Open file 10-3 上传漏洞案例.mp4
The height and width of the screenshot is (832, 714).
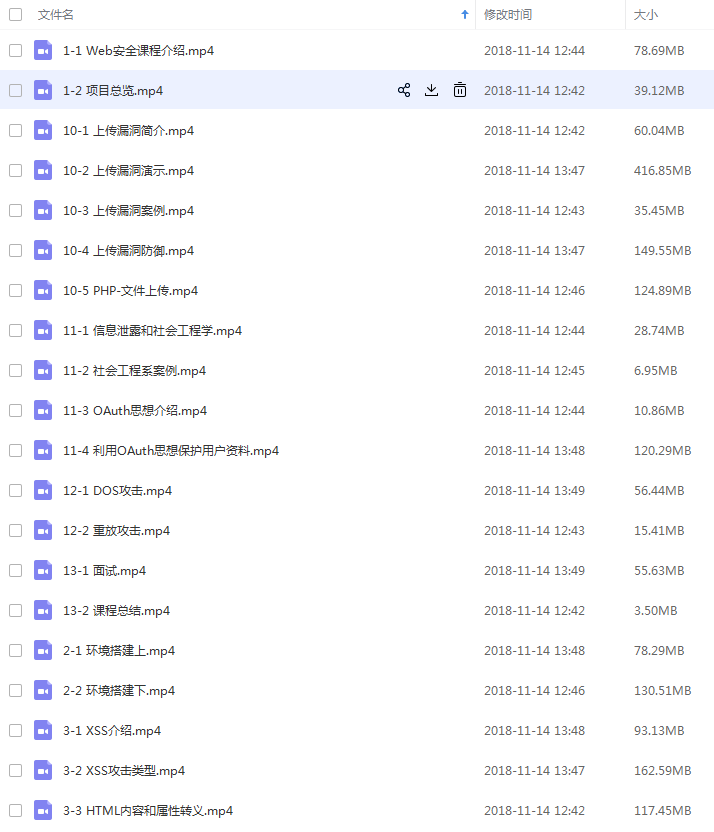click(128, 211)
